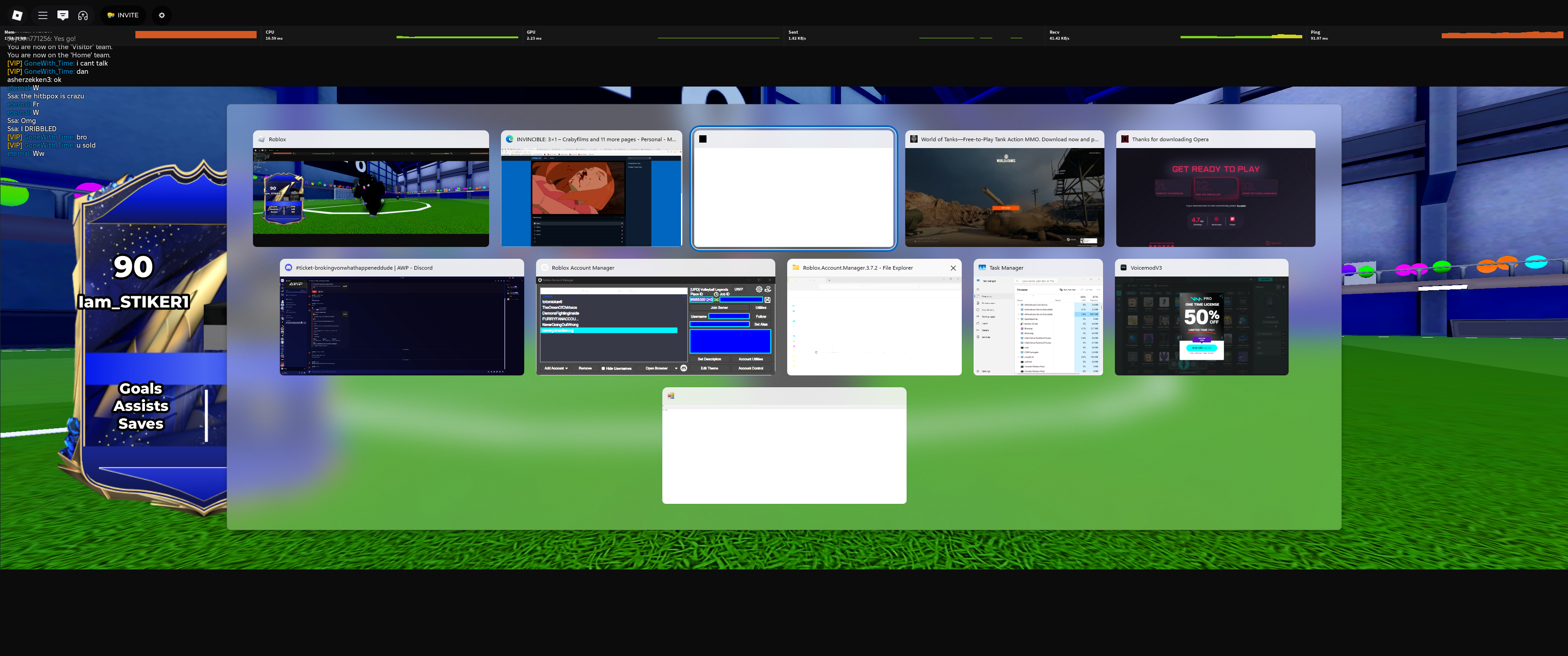
Task: Expand the Open Browser dropdown arrow
Action: coord(676,368)
